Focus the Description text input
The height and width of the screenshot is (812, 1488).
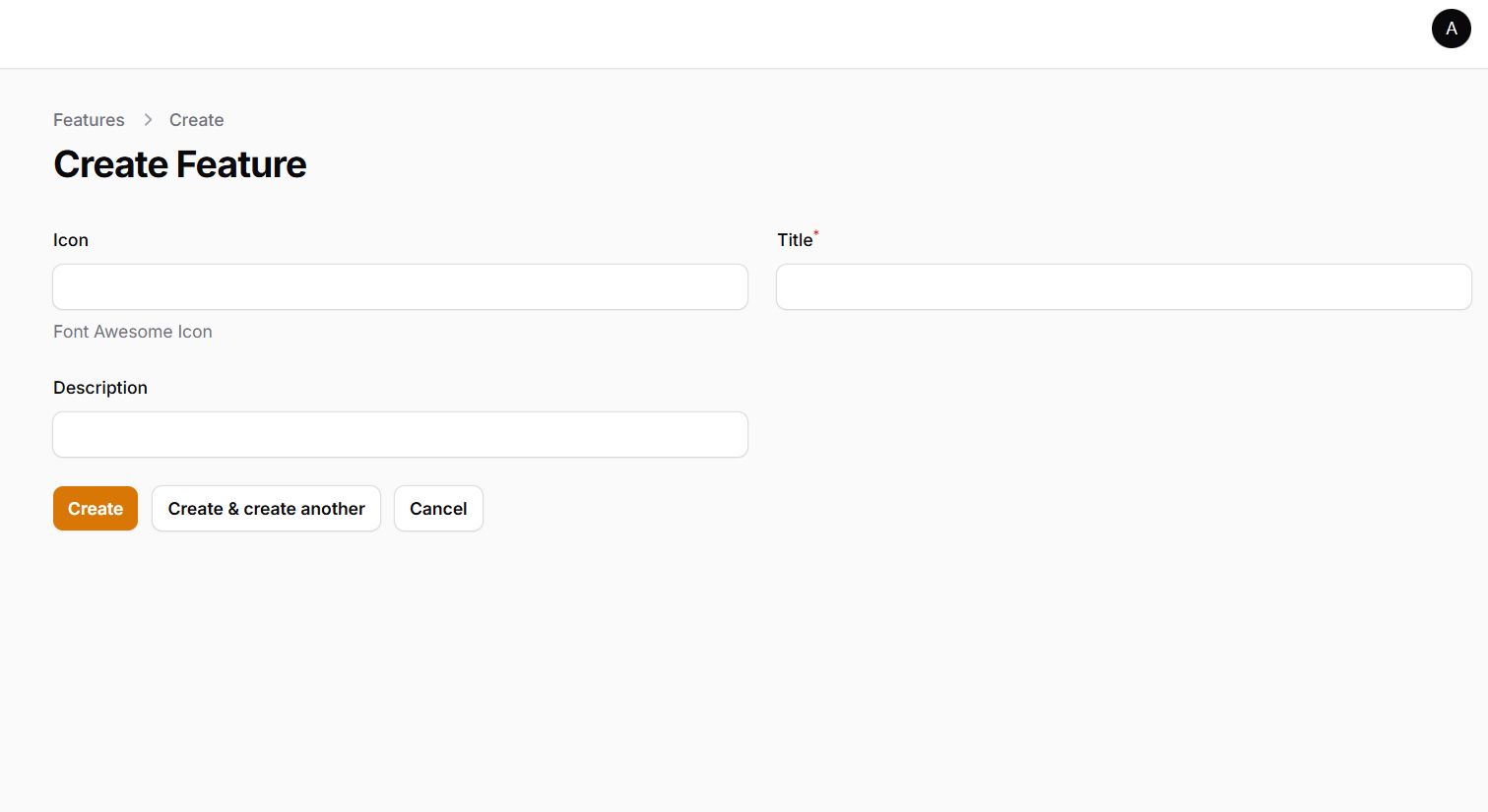400,434
